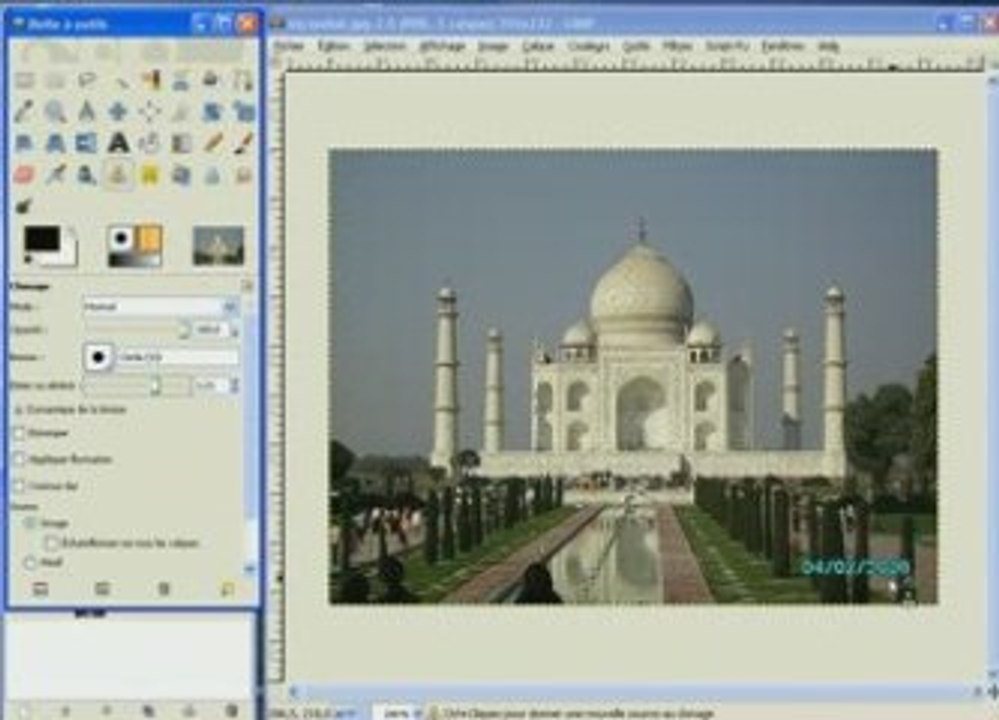Enable Échantillonner sur tous les calques
This screenshot has height=720, width=999.
[x=52, y=543]
